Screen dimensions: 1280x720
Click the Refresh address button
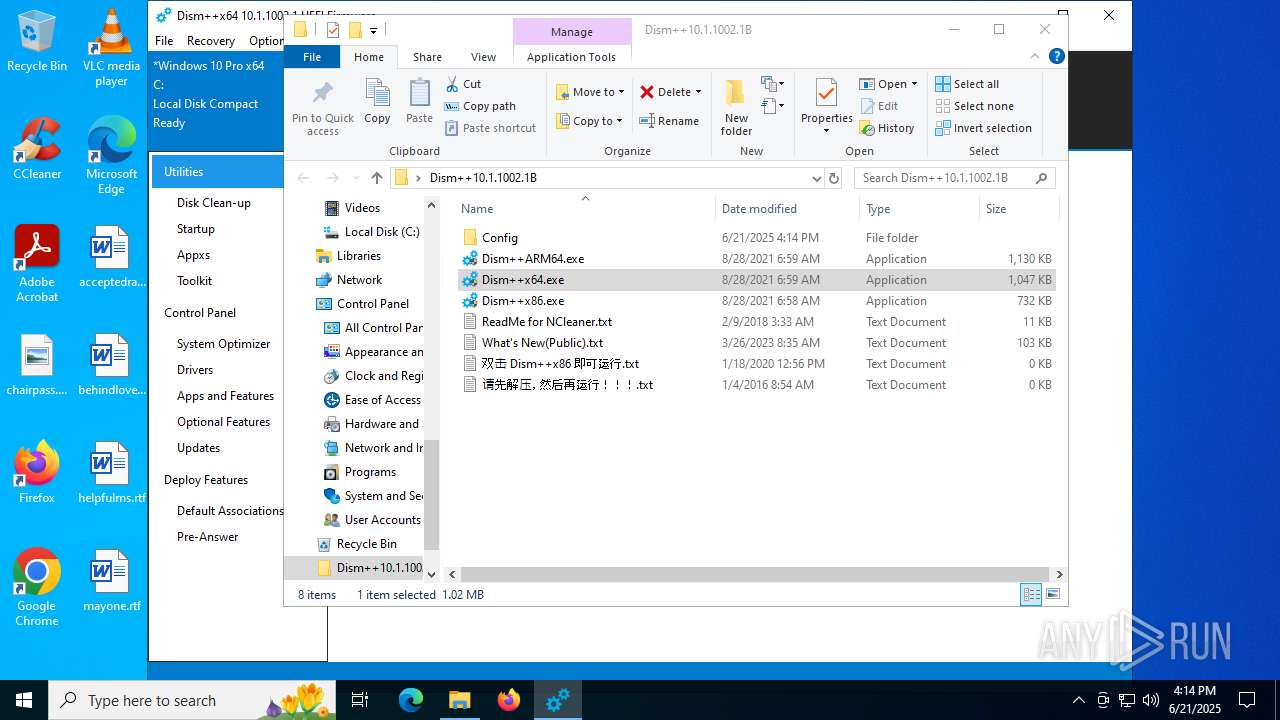coord(834,178)
